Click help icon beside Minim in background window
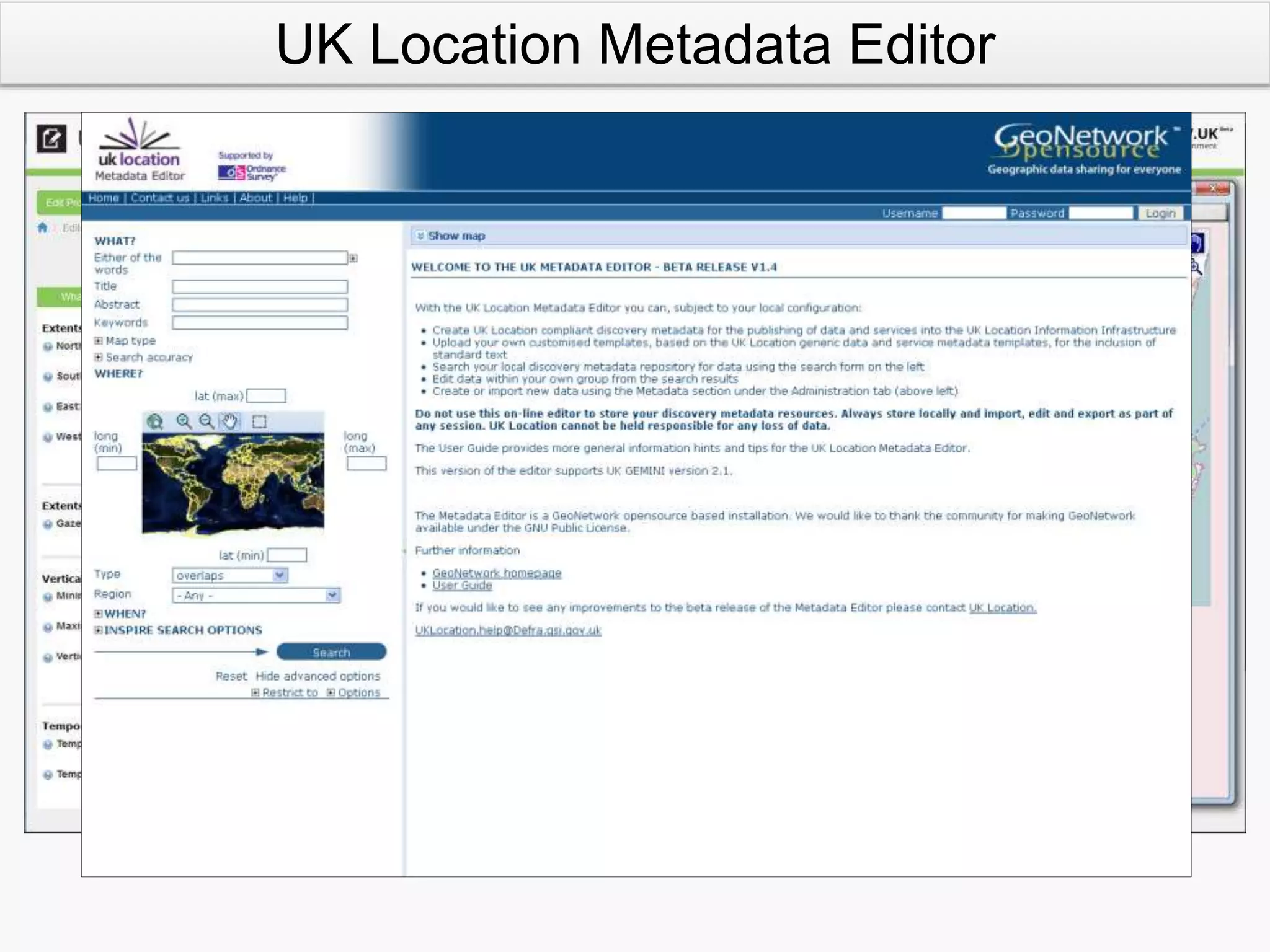Viewport: 1270px width, 952px height. click(48, 597)
